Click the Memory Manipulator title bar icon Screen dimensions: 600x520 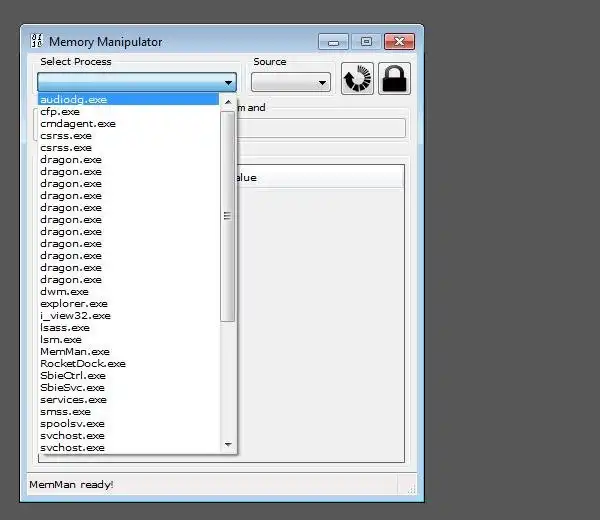[37, 41]
